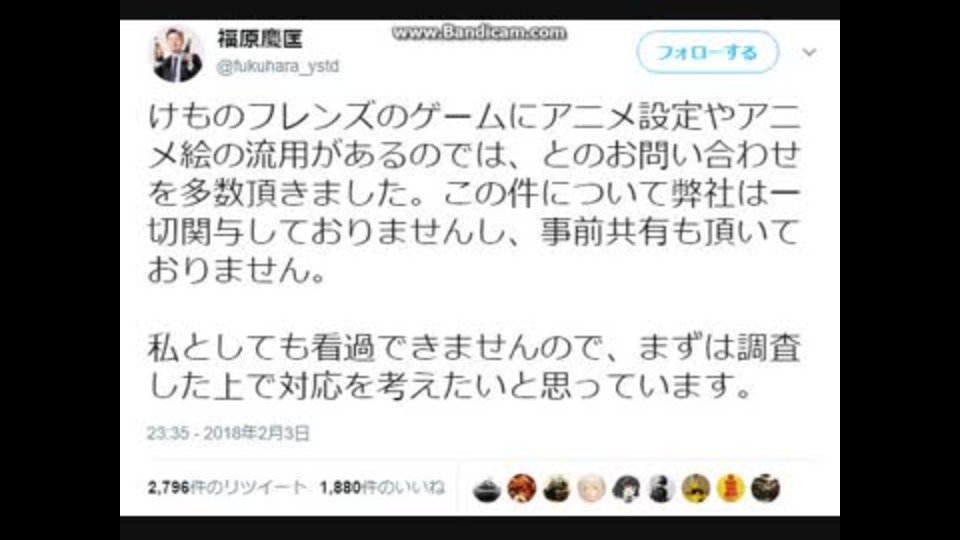Open the red tower on yellow avatar

731,489
